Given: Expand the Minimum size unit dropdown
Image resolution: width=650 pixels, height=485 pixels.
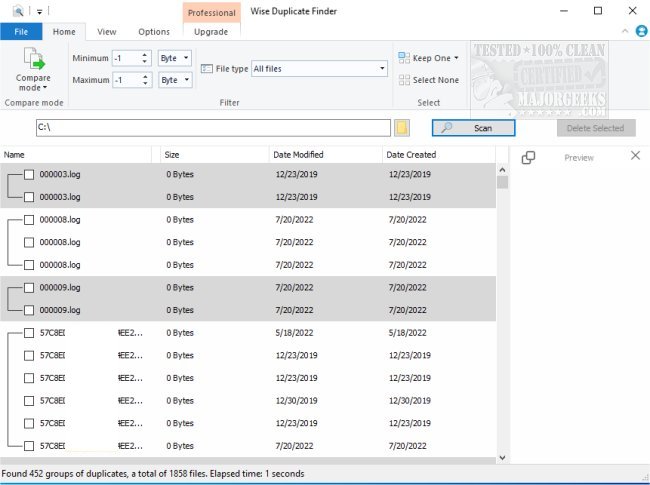Looking at the screenshot, I should coord(175,58).
